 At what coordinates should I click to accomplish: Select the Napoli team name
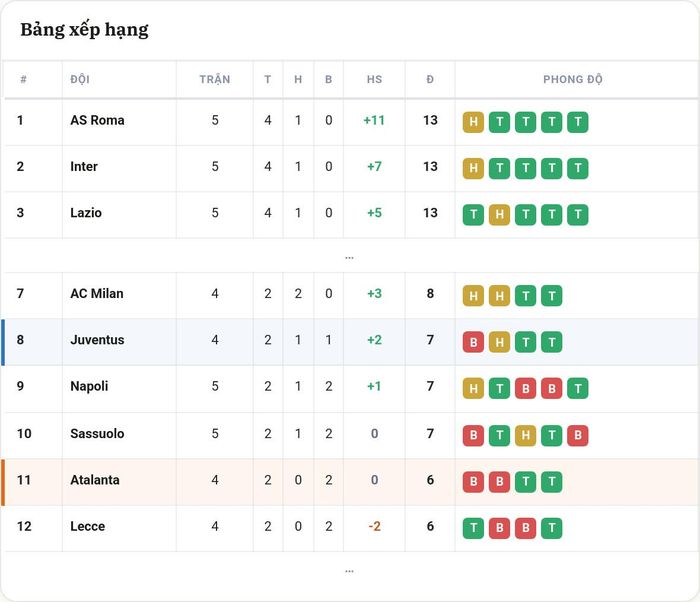[89, 386]
